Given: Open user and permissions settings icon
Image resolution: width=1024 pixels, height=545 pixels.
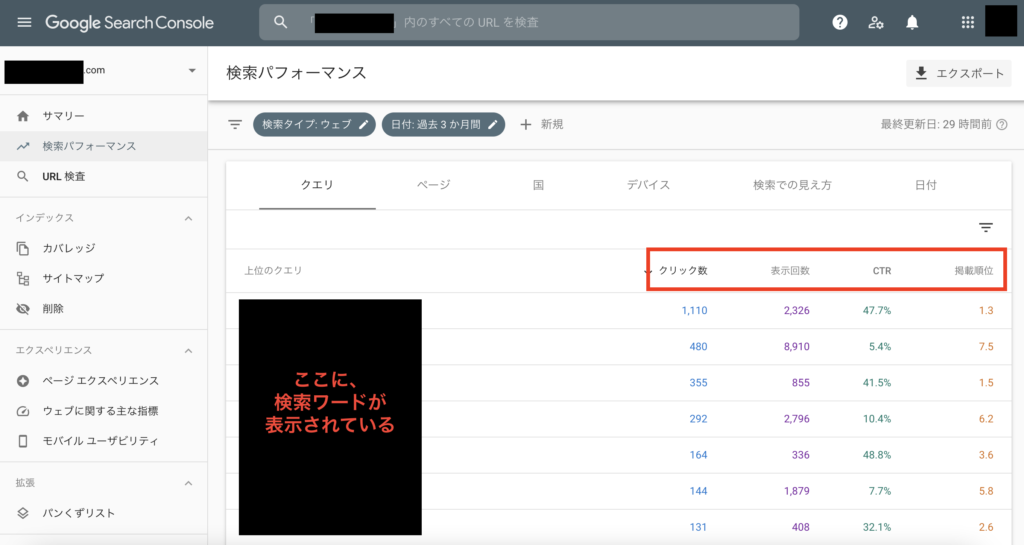Looking at the screenshot, I should pyautogui.click(x=876, y=23).
